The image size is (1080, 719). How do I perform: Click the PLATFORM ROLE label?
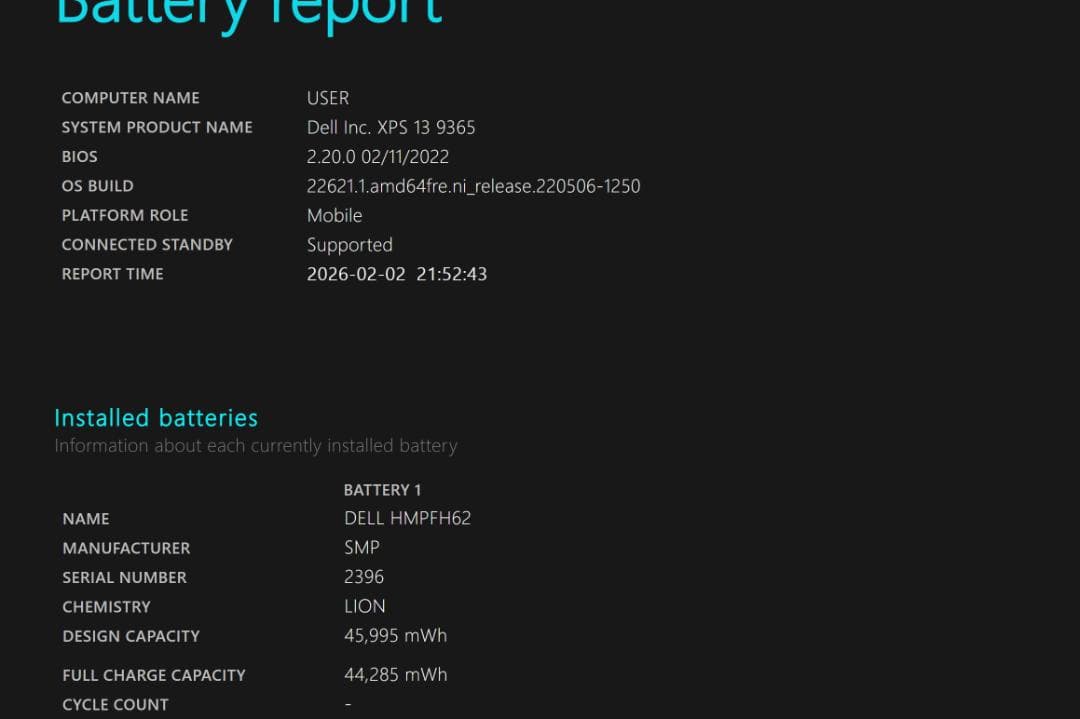coord(124,215)
